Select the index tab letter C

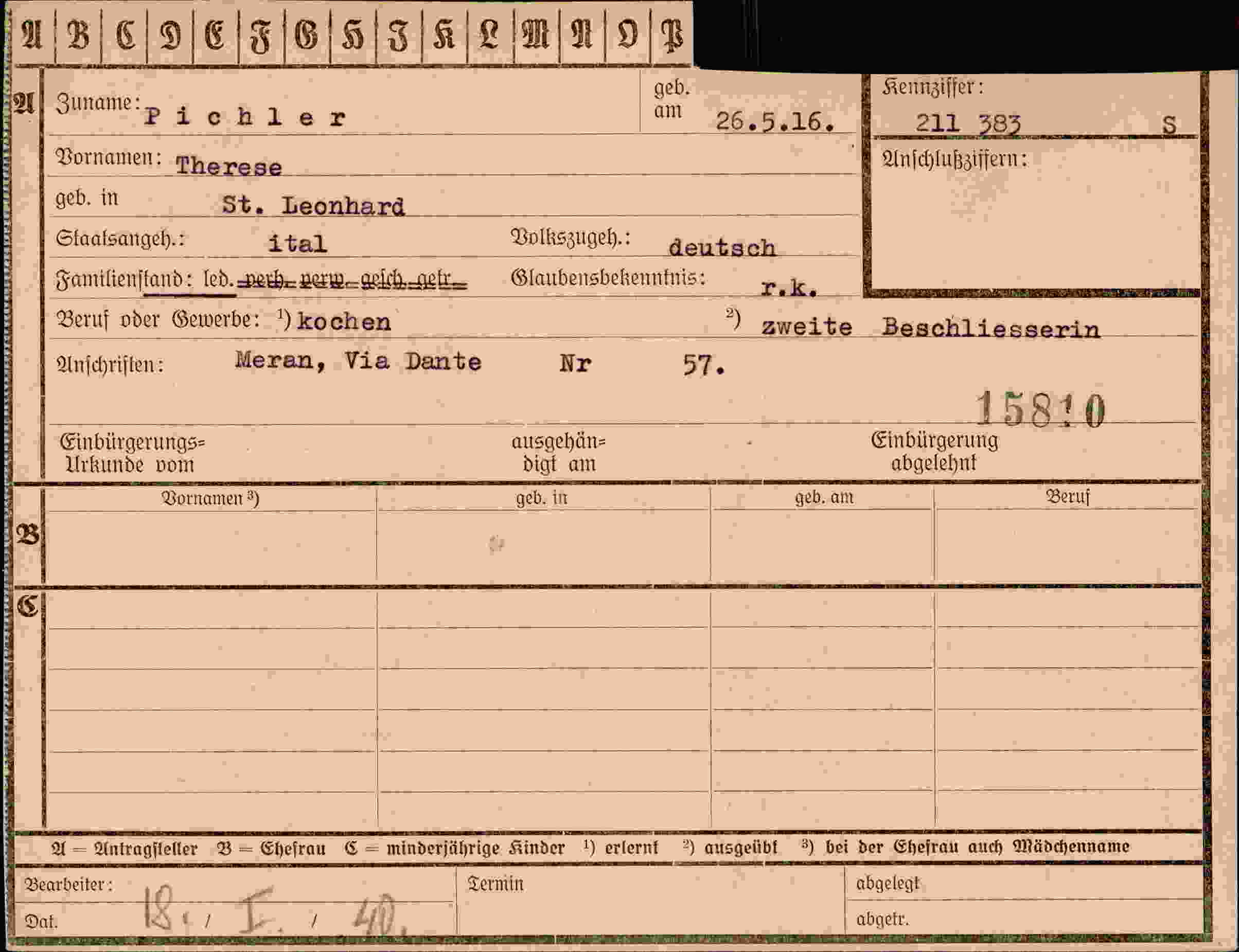tap(125, 34)
